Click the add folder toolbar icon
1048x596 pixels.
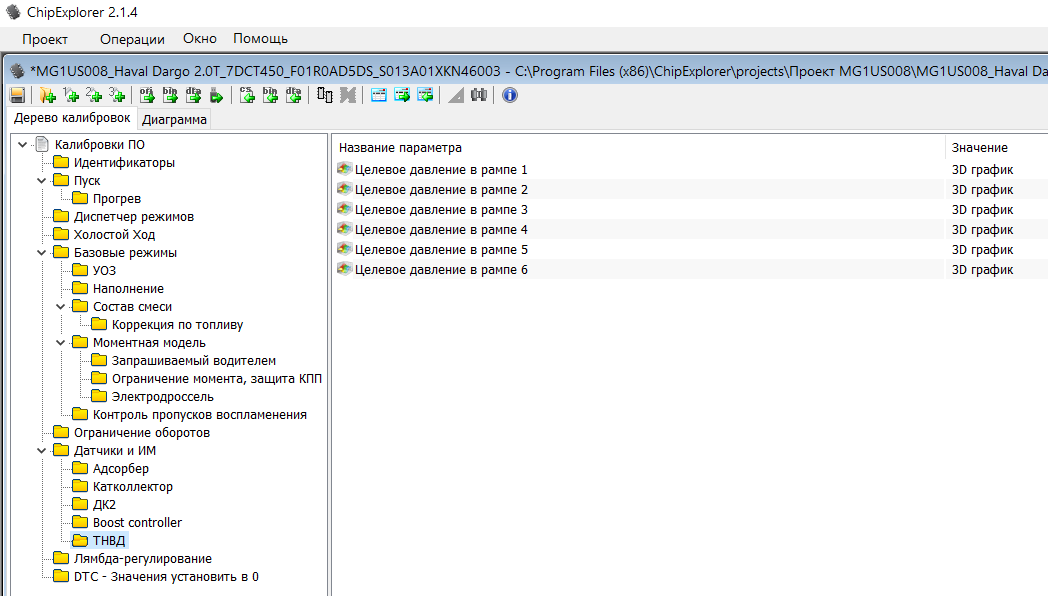pyautogui.click(x=46, y=95)
